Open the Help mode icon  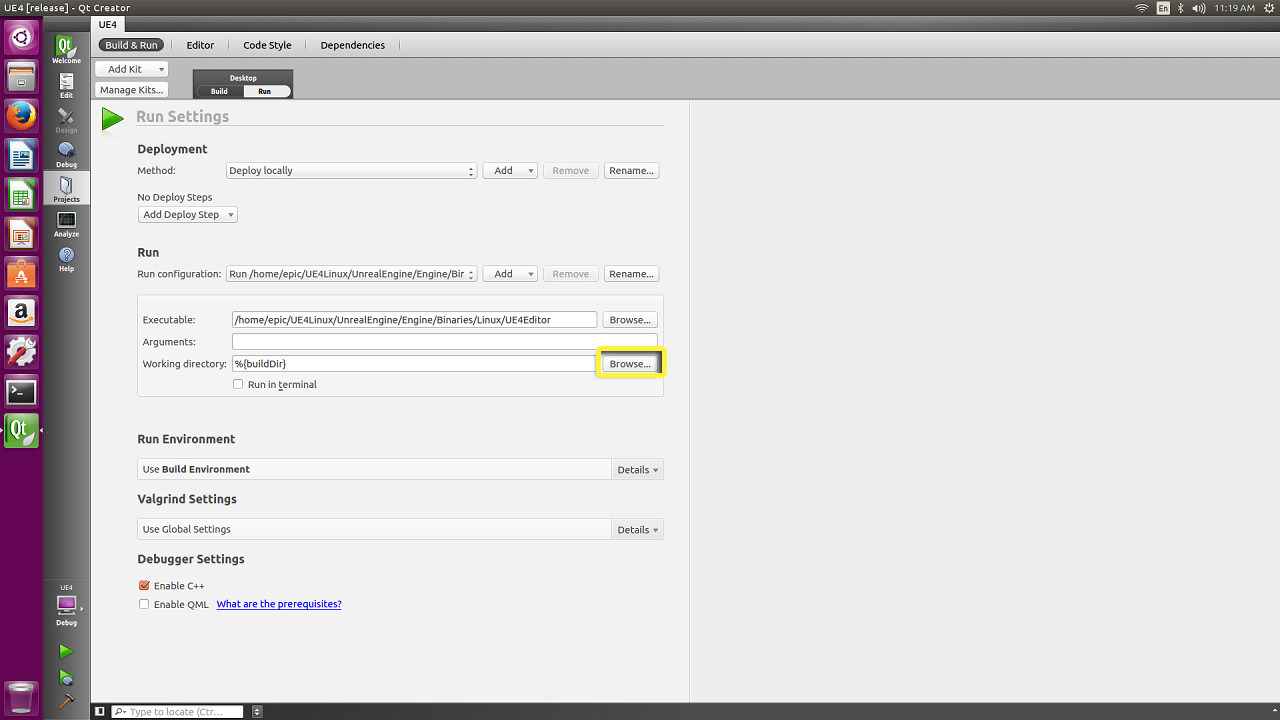pyautogui.click(x=66, y=259)
